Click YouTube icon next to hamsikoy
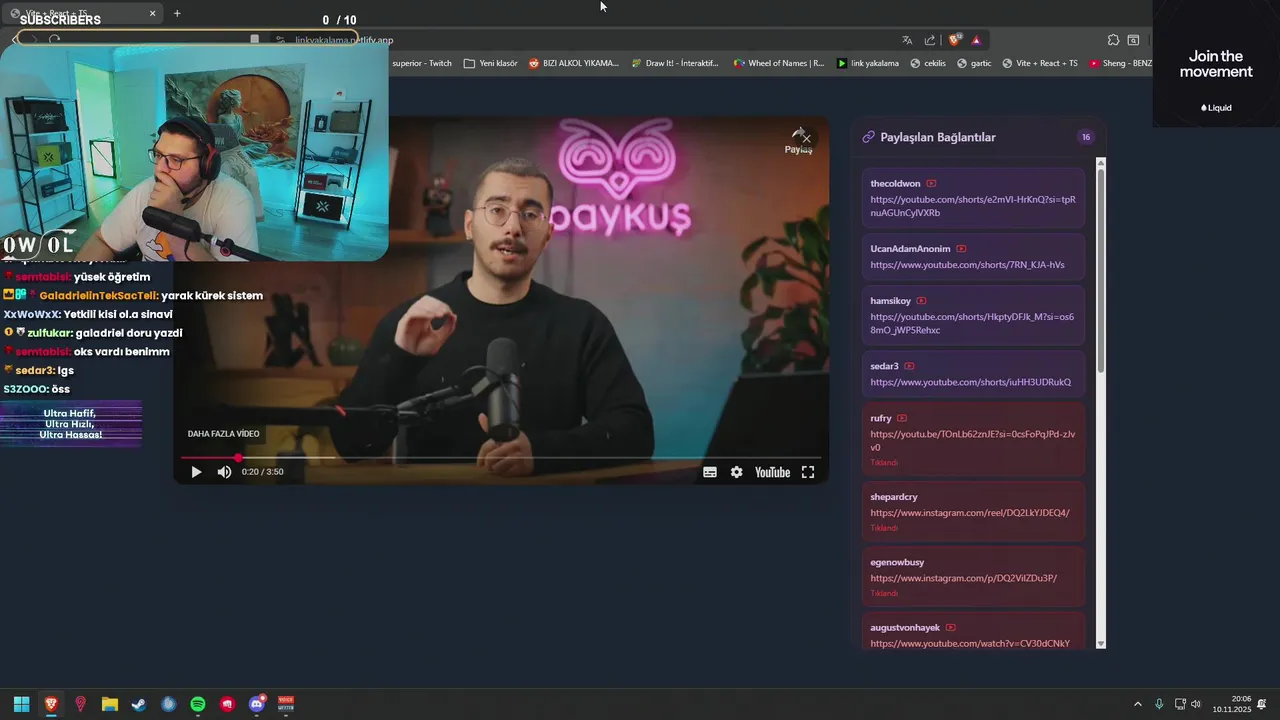This screenshot has width=1280, height=720. 921,301
